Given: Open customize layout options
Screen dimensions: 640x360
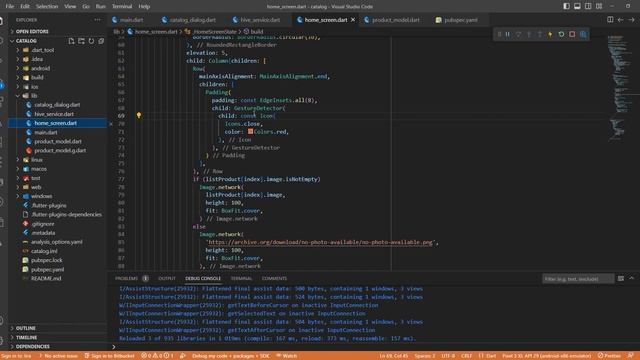Looking at the screenshot, I should [x=599, y=6].
